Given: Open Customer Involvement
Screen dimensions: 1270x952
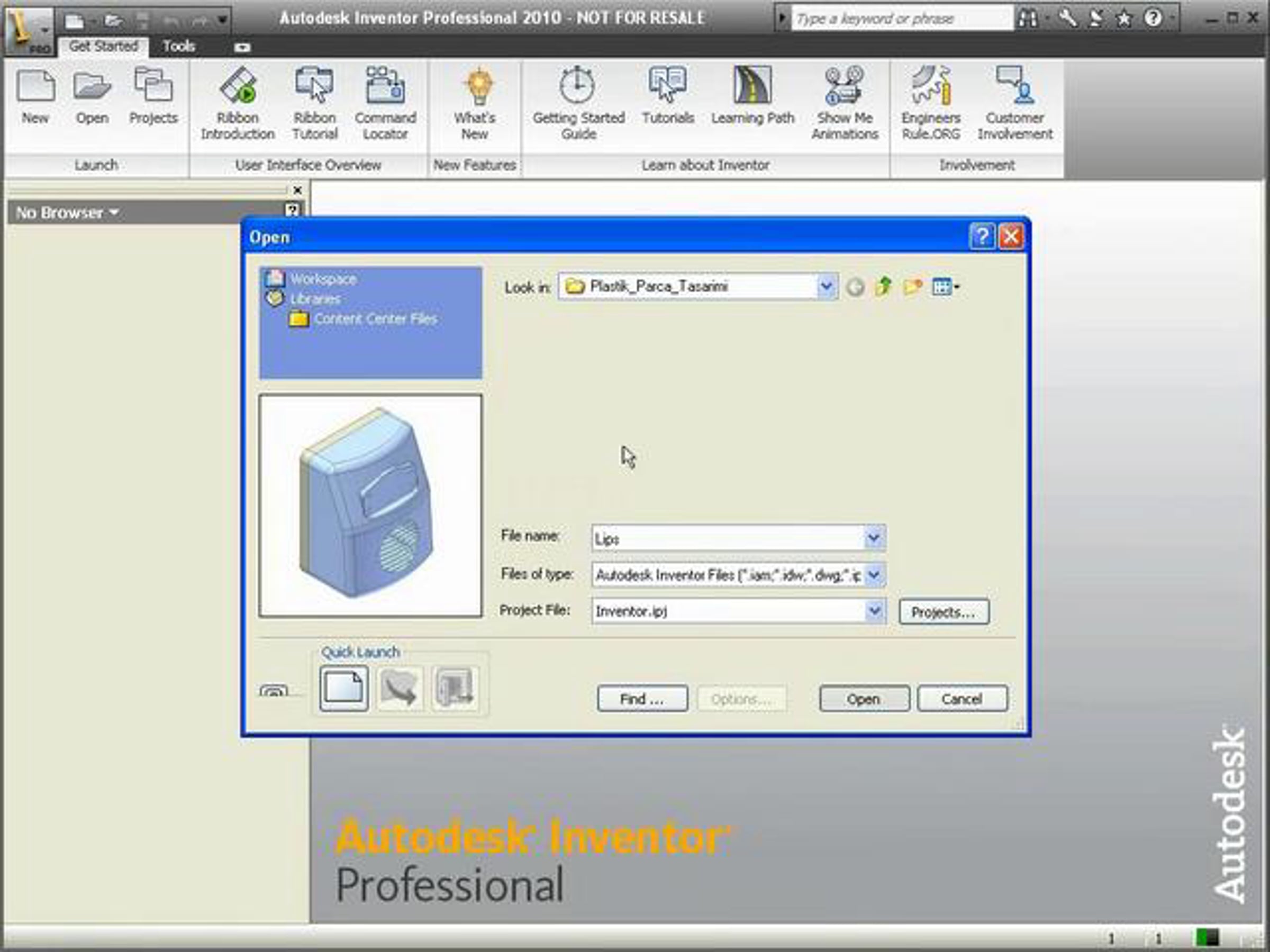Looking at the screenshot, I should (1015, 103).
